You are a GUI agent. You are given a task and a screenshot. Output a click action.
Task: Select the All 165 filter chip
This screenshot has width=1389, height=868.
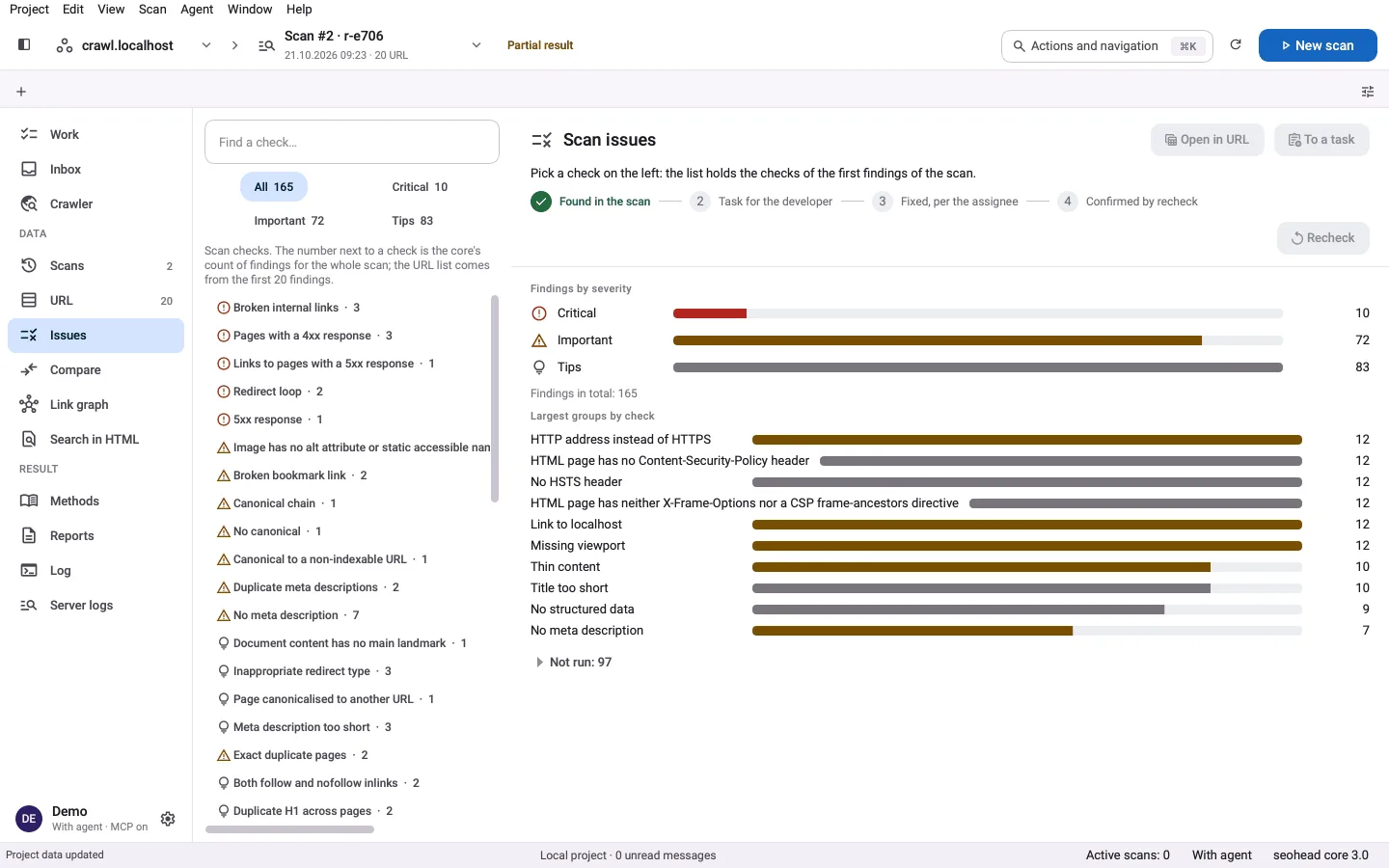(x=274, y=187)
